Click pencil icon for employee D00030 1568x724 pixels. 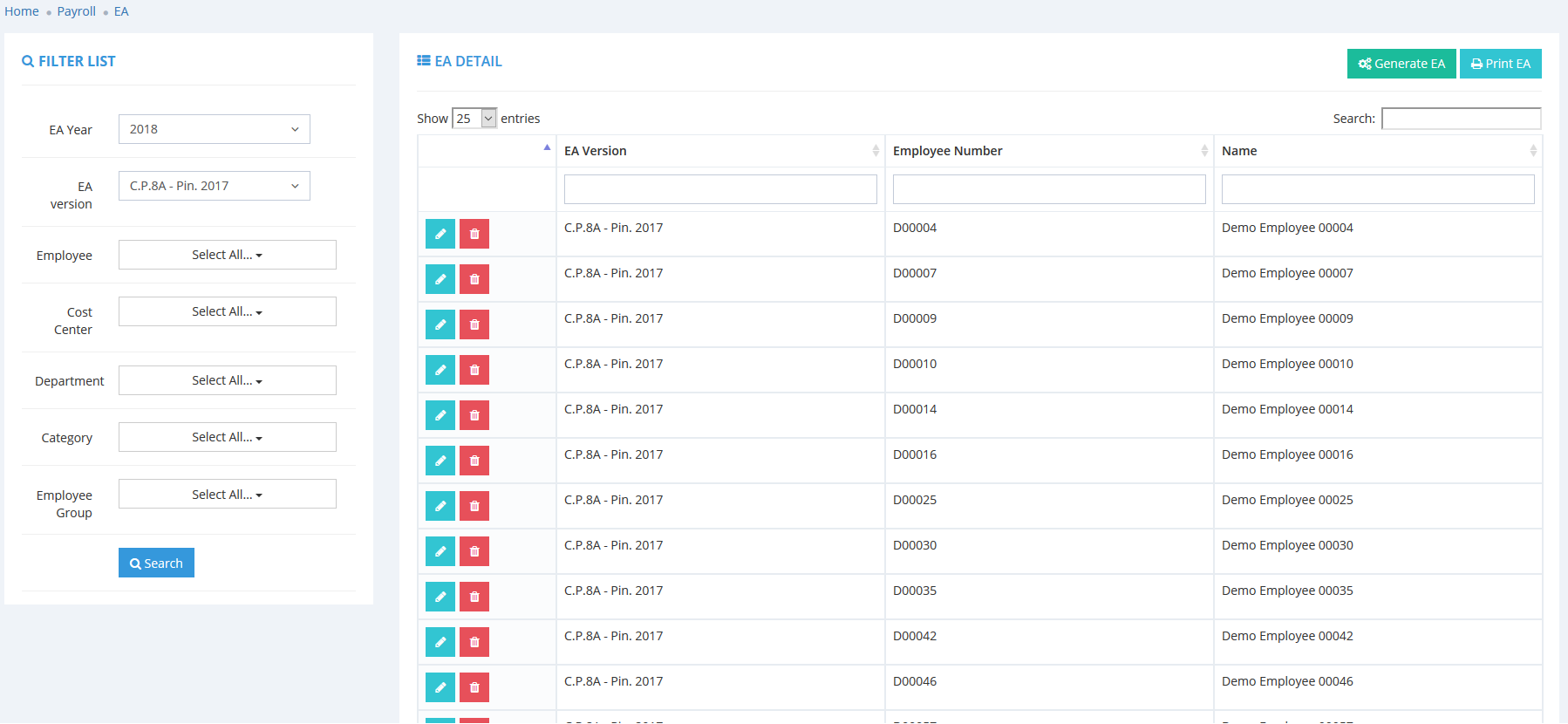point(440,551)
